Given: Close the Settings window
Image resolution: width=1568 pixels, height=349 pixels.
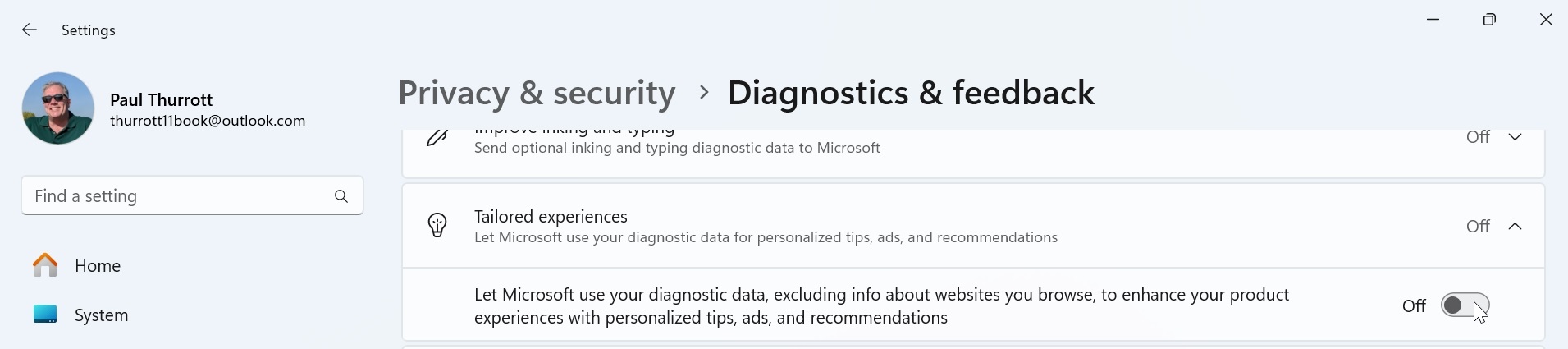Looking at the screenshot, I should click(1546, 20).
